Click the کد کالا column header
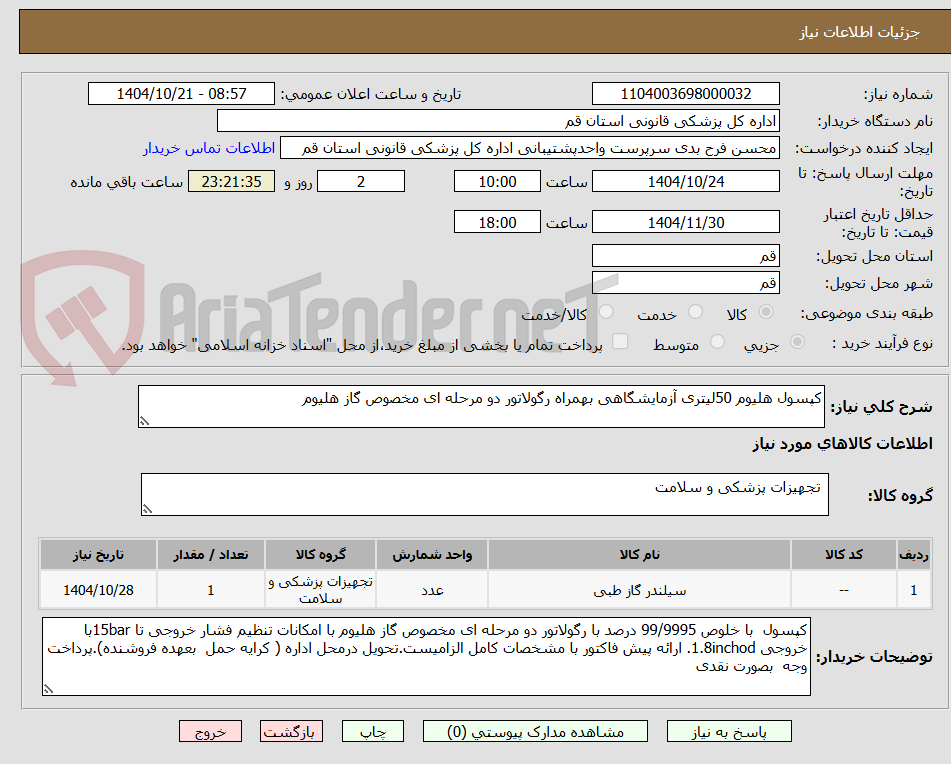This screenshot has height=764, width=951. 844,554
